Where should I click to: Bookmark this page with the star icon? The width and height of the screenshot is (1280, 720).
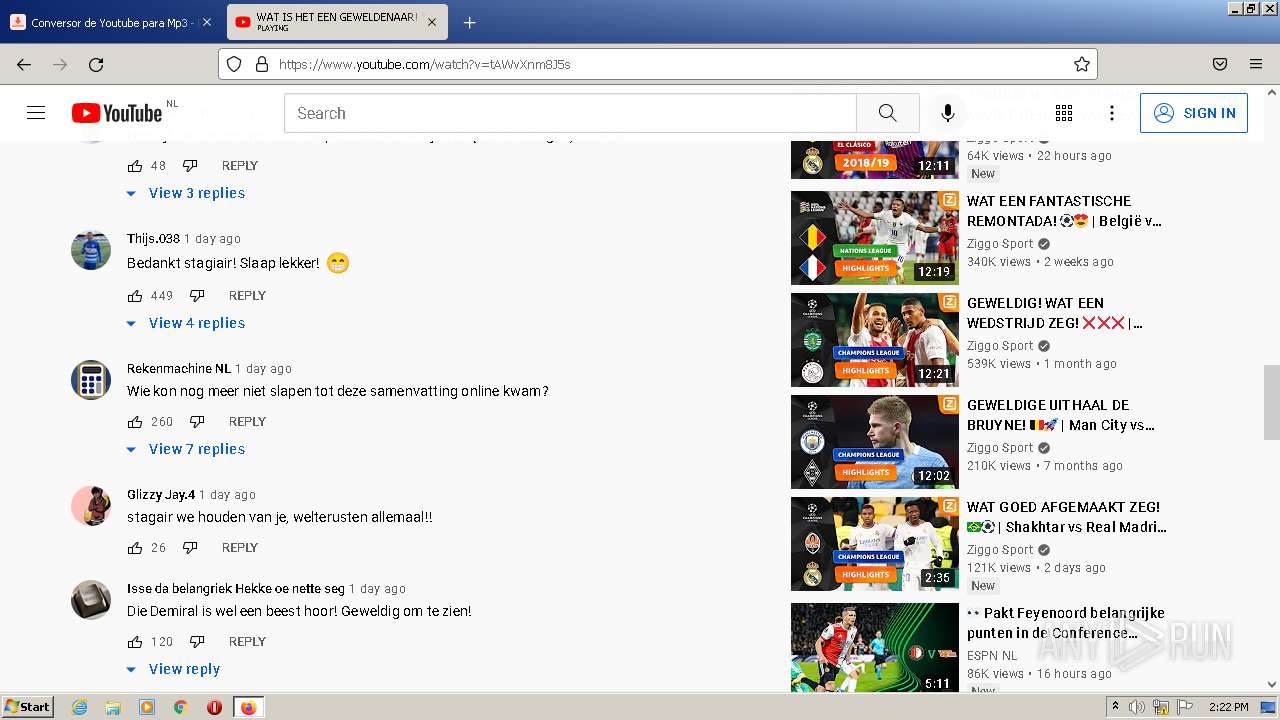(1081, 64)
